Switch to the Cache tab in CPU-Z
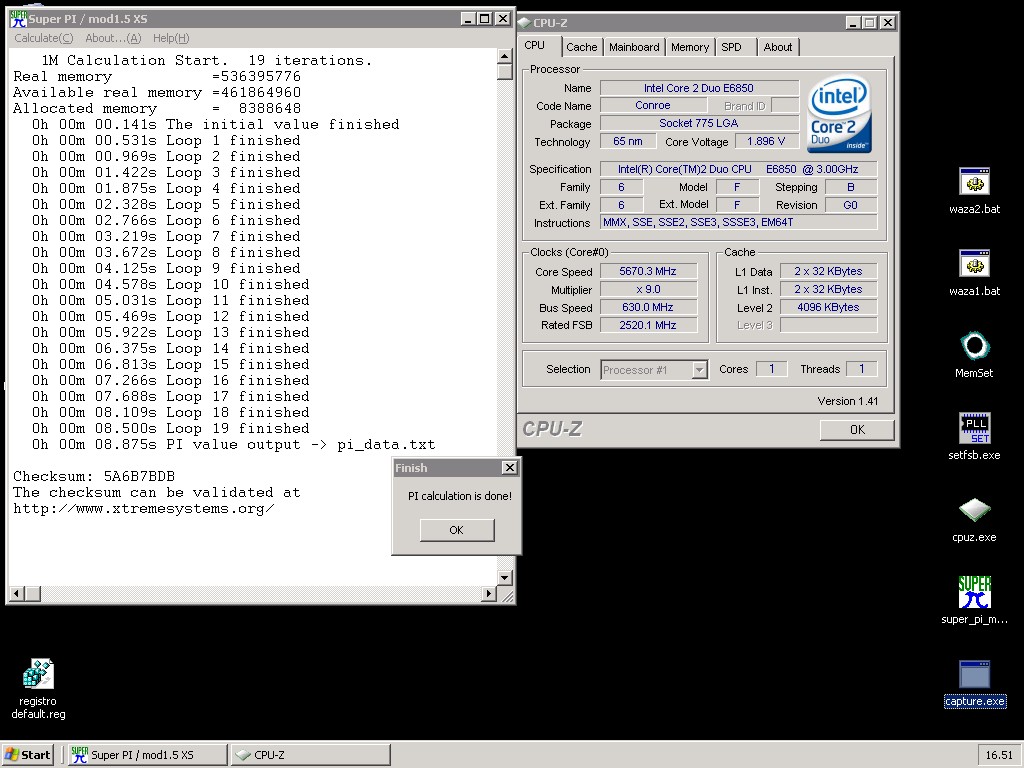This screenshot has height=768, width=1024. pos(581,47)
